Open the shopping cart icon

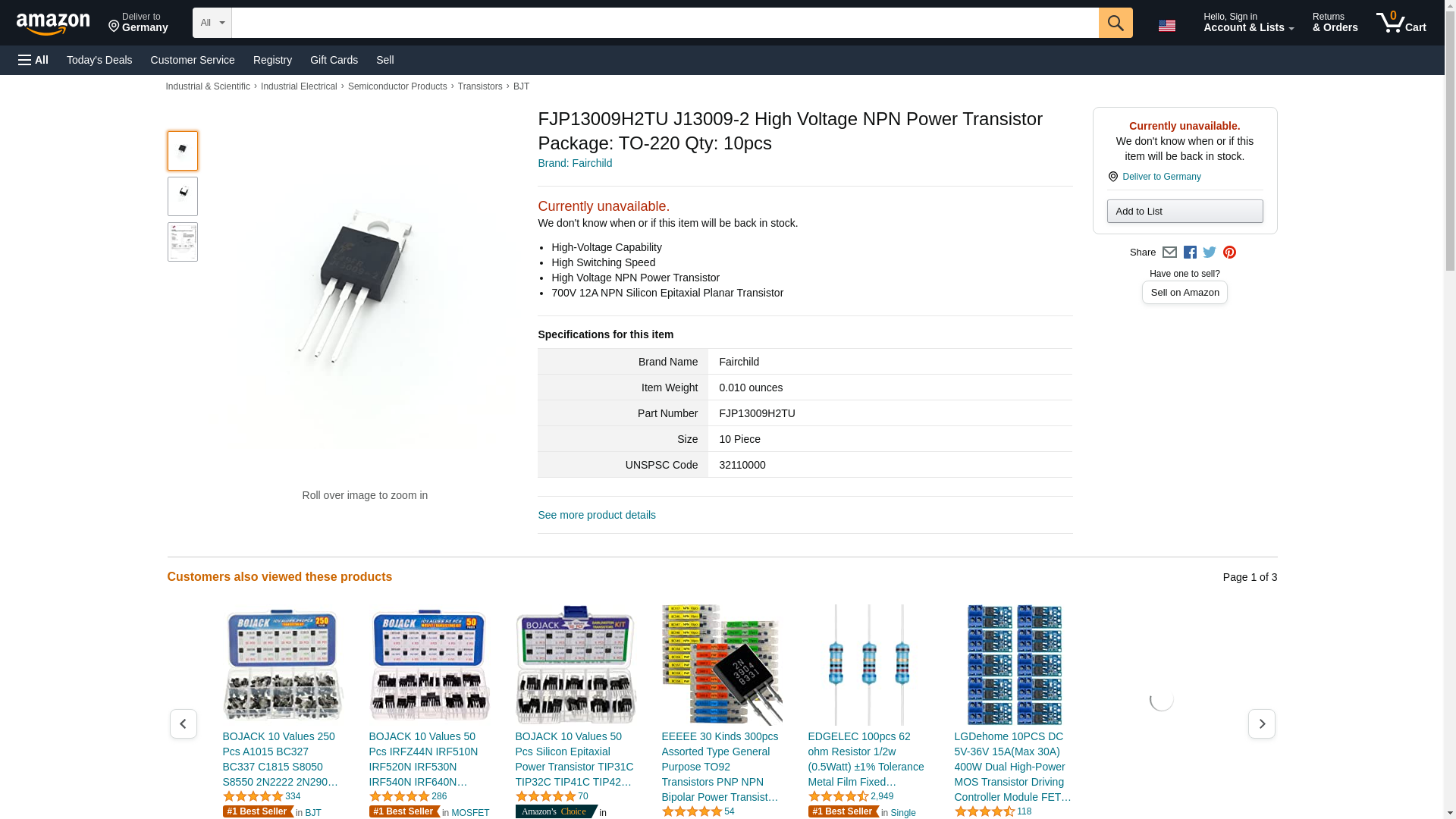1401,23
